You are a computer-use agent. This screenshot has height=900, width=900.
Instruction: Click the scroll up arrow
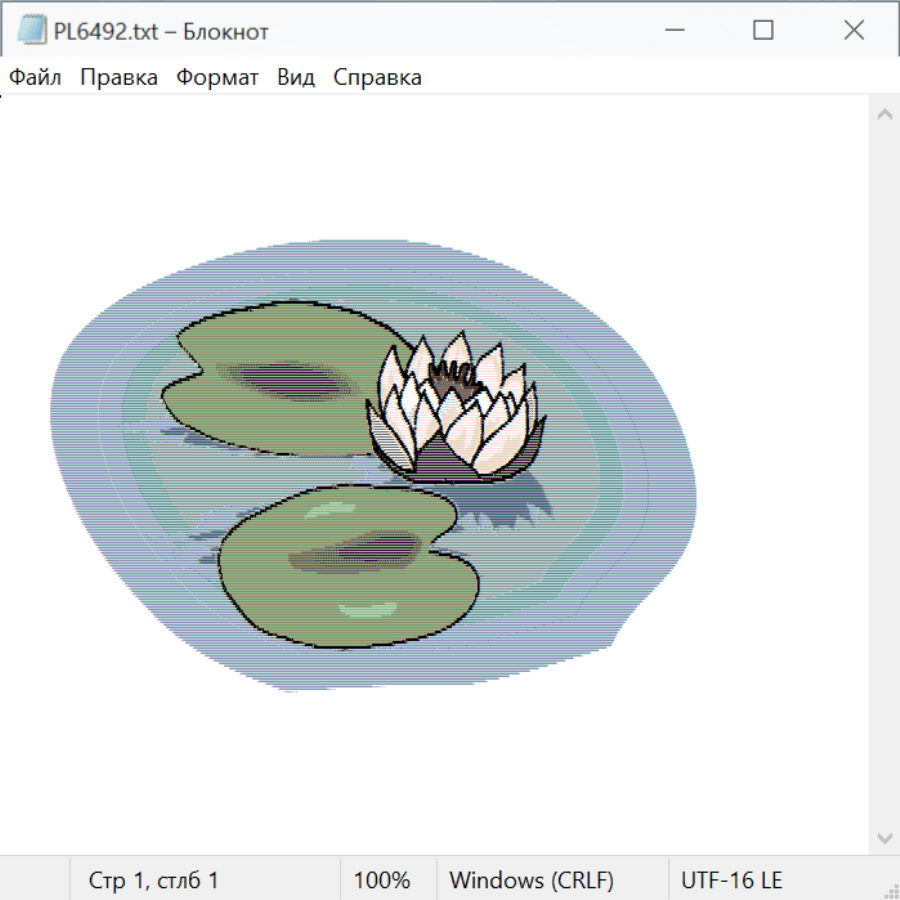click(884, 115)
